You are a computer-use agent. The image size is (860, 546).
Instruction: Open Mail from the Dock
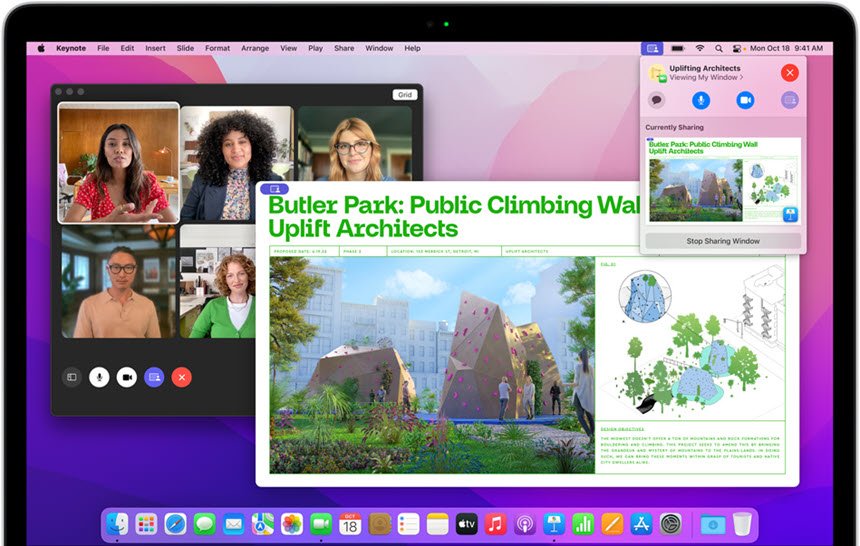(234, 525)
